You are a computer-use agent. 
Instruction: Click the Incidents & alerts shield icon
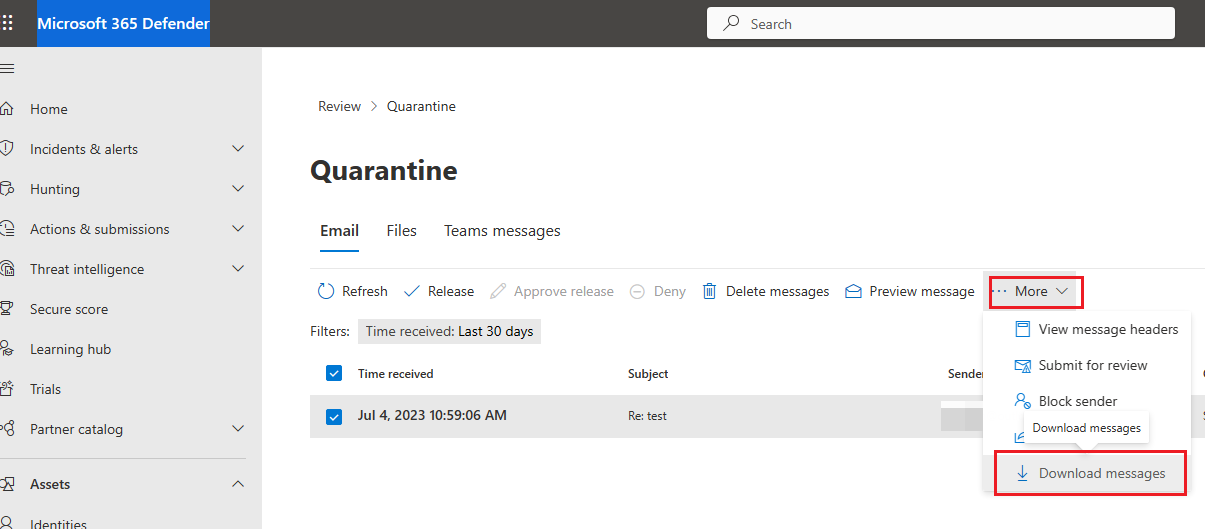(7, 149)
